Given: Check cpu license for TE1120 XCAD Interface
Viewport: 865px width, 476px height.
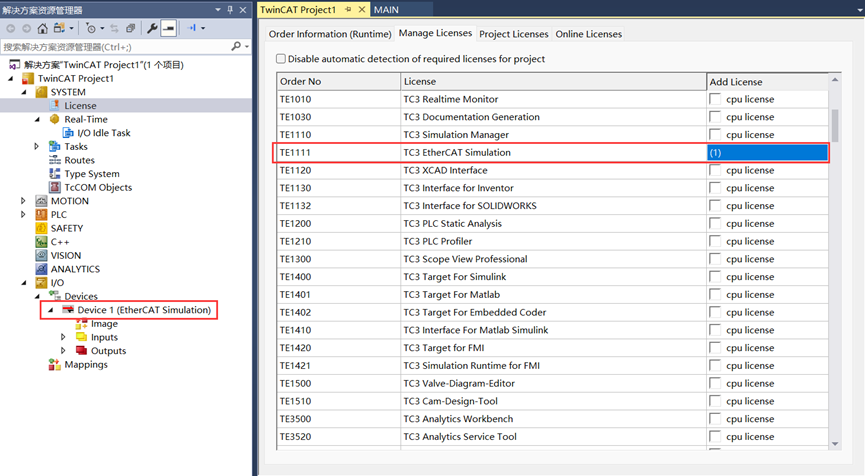Looking at the screenshot, I should coord(715,170).
